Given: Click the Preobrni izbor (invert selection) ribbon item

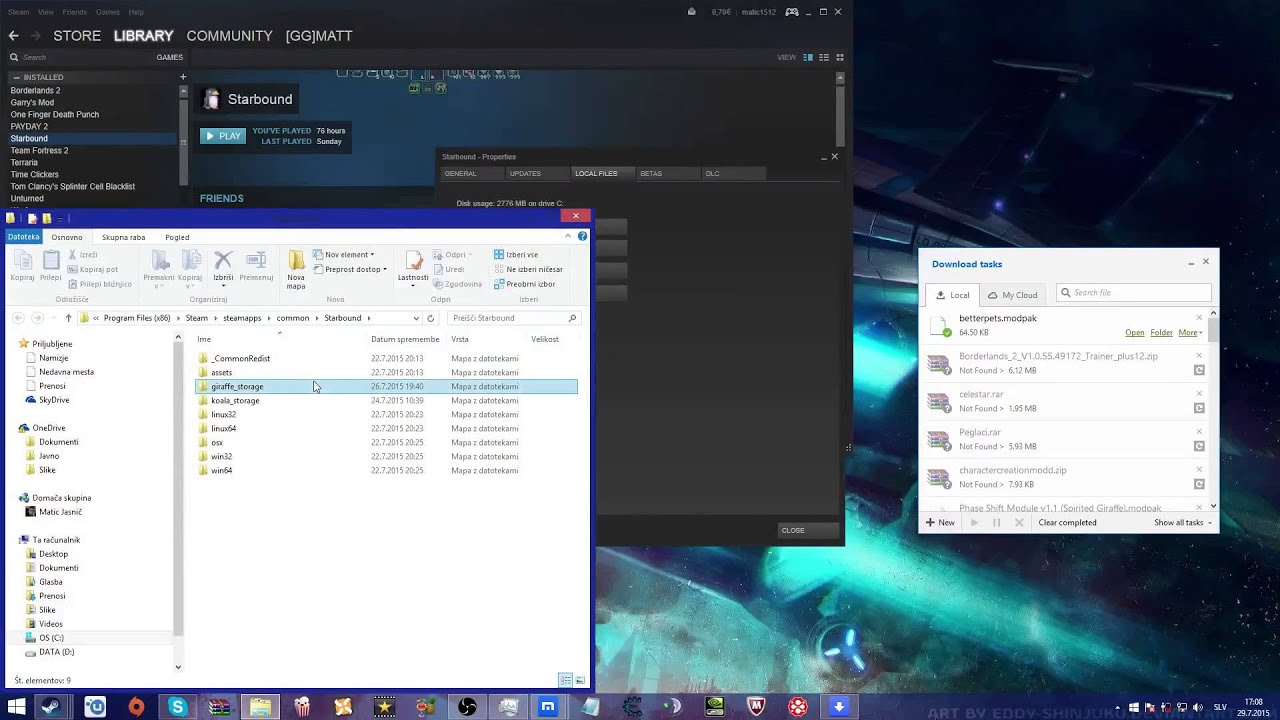Looking at the screenshot, I should (x=524, y=284).
